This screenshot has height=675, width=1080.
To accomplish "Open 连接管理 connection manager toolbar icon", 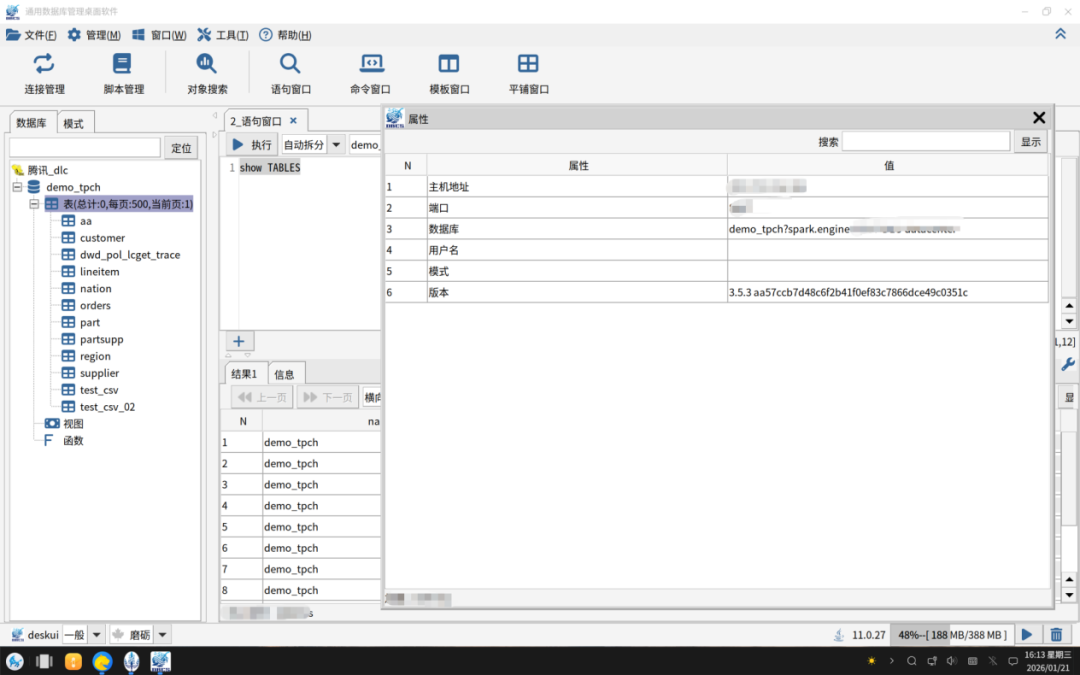I will pyautogui.click(x=44, y=74).
